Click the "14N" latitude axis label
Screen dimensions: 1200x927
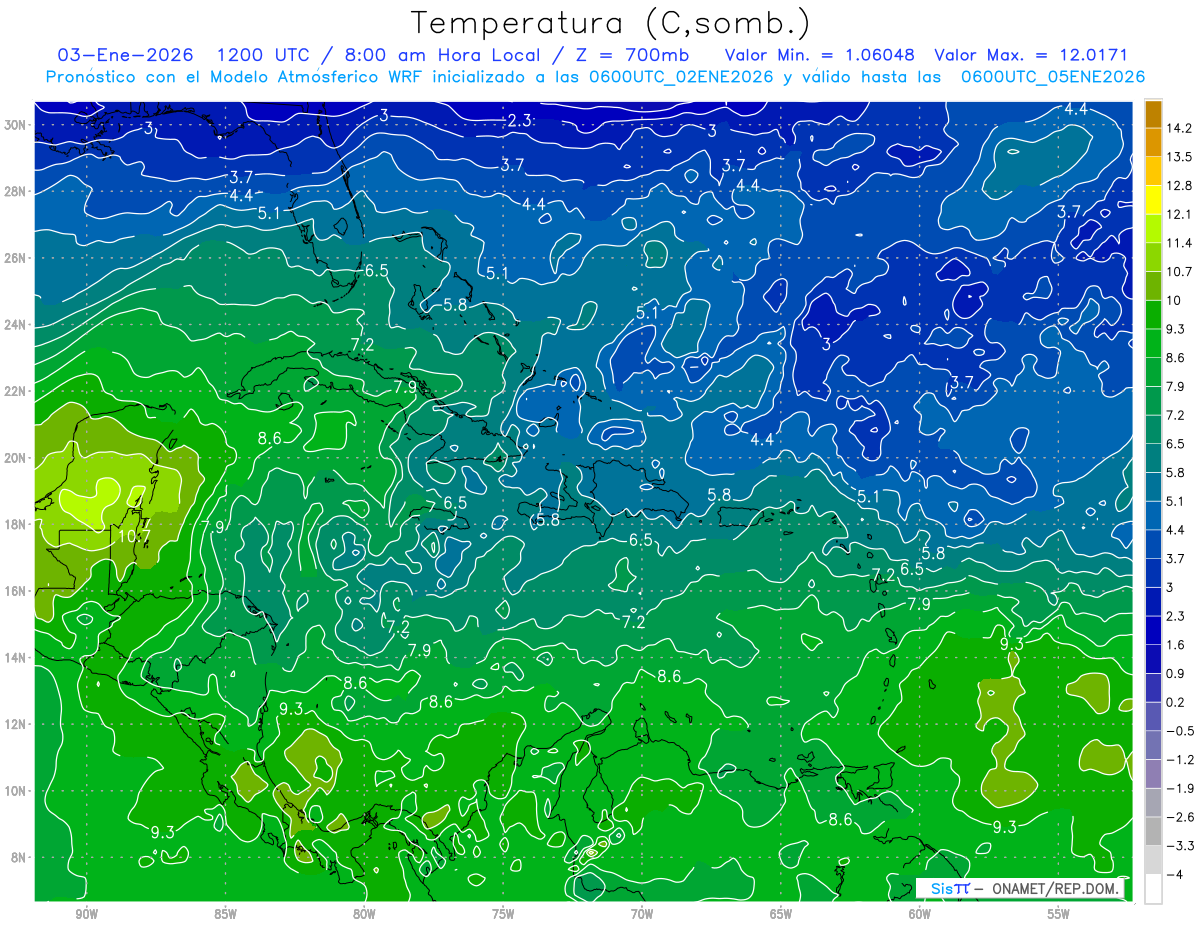tap(17, 657)
